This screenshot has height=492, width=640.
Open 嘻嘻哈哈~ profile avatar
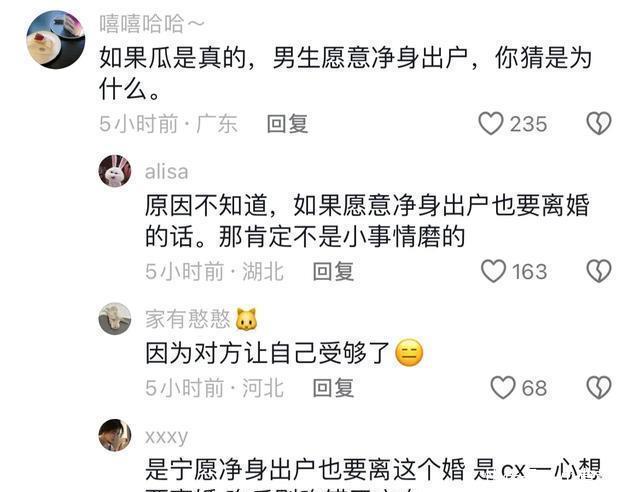[x=56, y=40]
